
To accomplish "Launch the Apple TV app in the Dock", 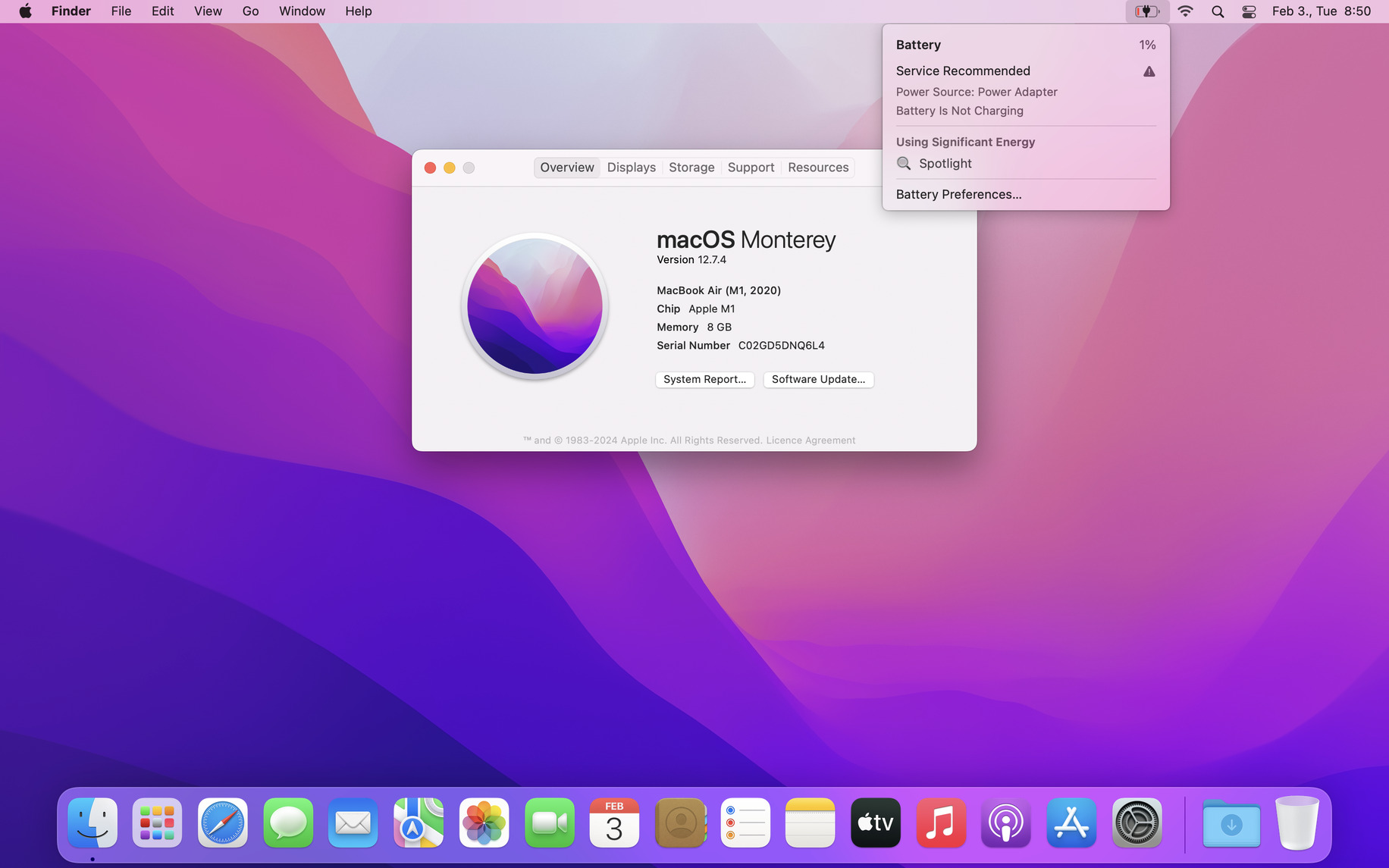I will [x=876, y=823].
